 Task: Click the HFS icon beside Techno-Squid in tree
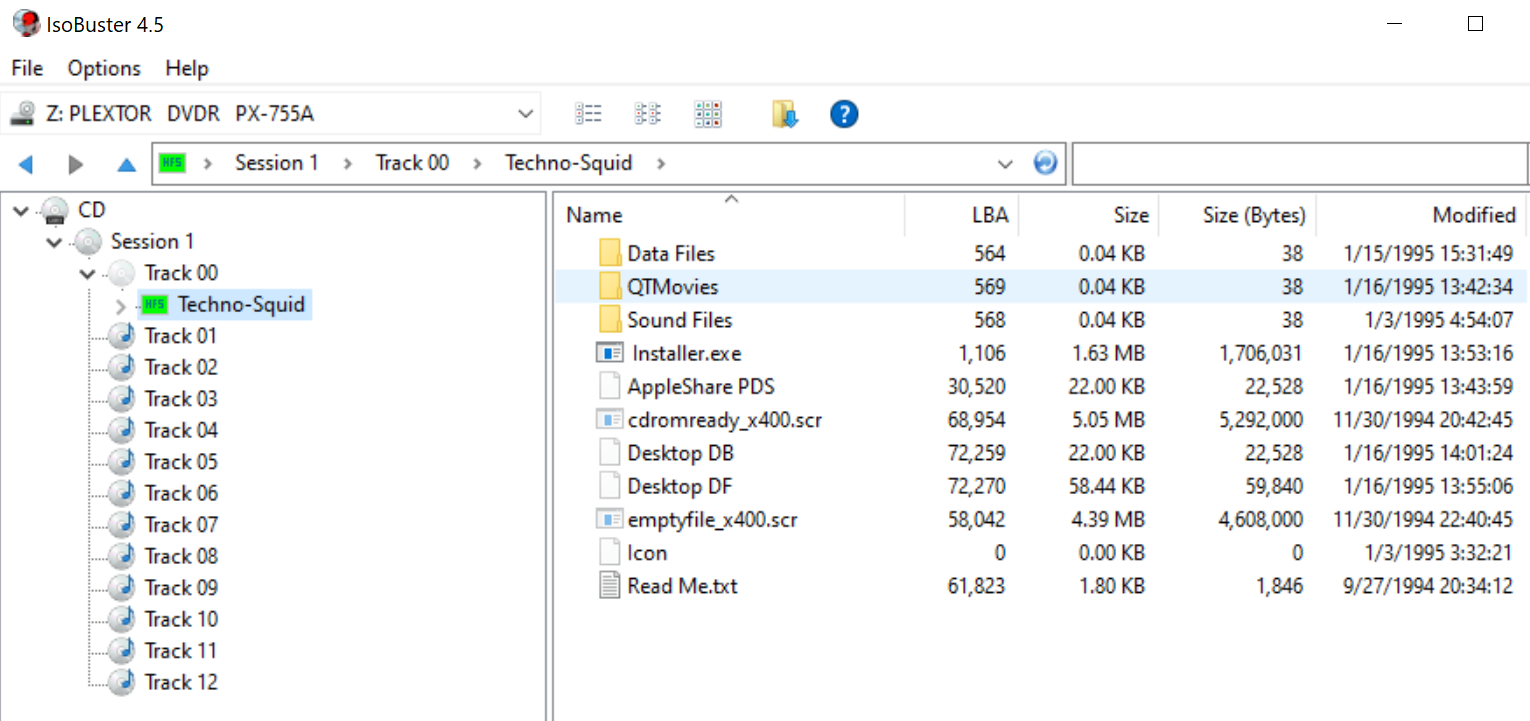(155, 304)
